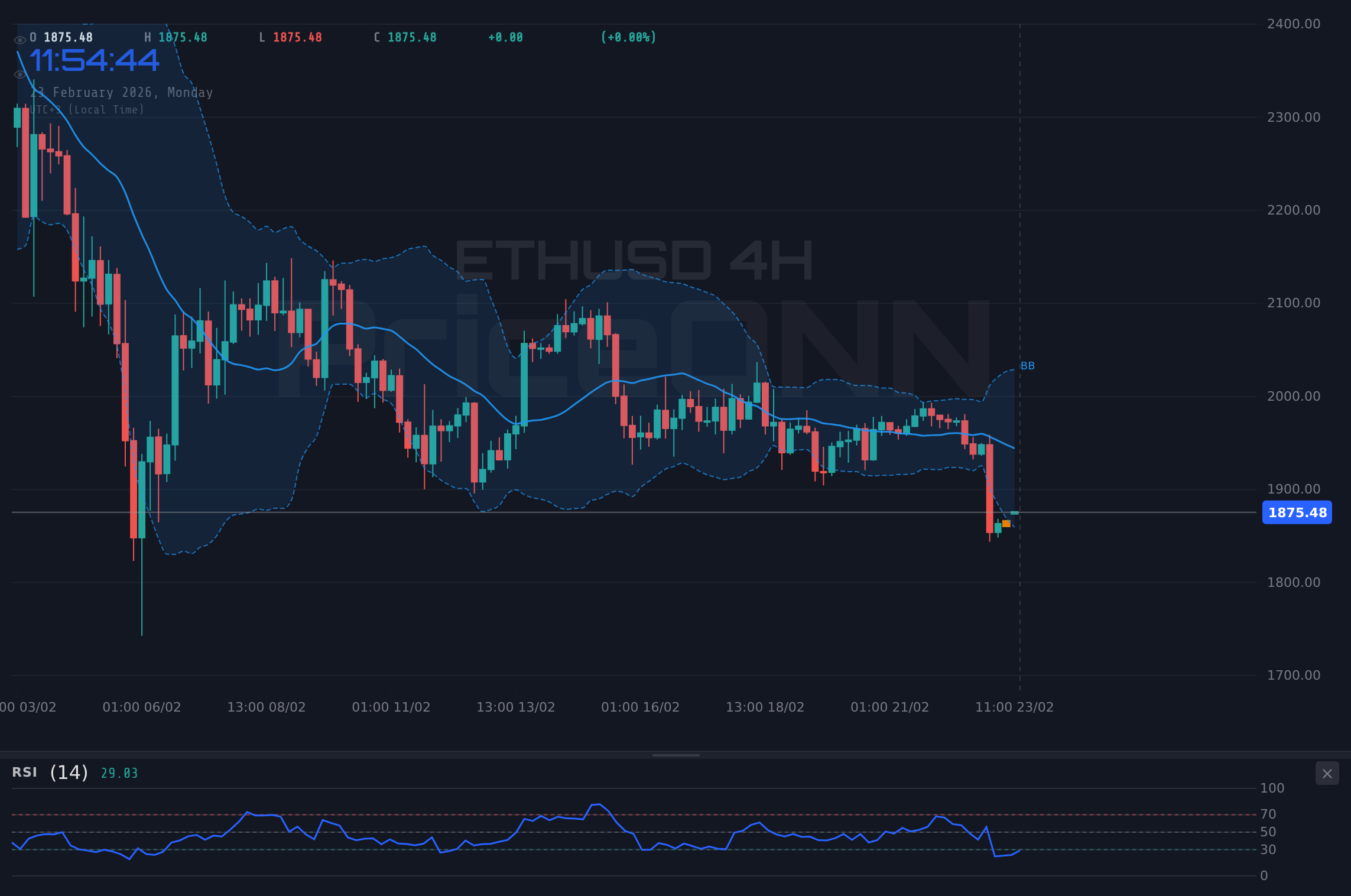Click the candle countdown timer 11:54:44
The image size is (1351, 896).
[95, 60]
